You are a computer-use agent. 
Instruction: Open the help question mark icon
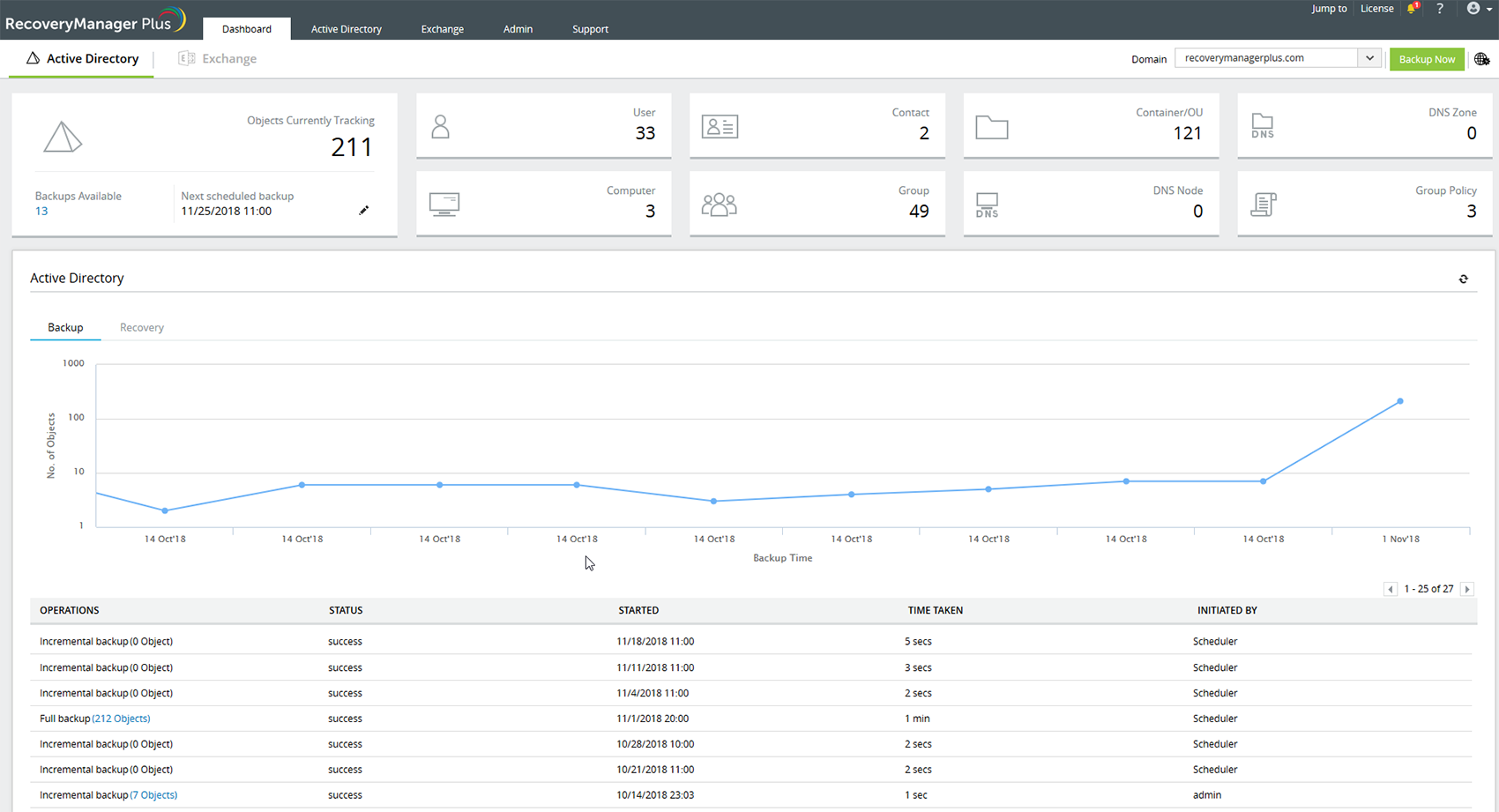[x=1440, y=9]
